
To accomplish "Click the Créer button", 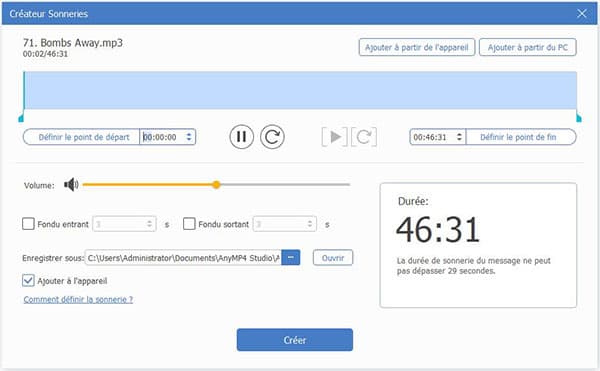I will tap(295, 340).
